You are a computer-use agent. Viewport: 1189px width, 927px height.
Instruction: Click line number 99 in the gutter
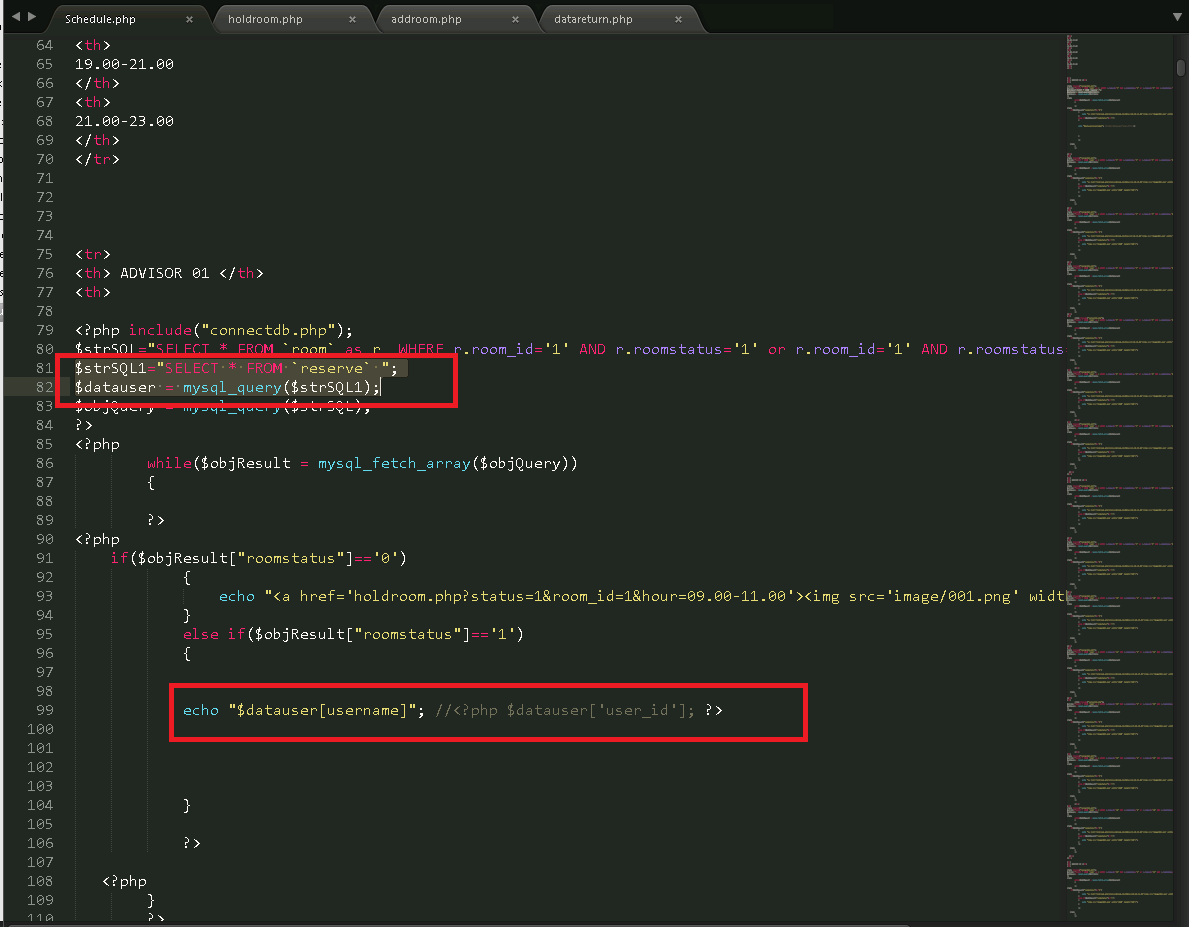[44, 710]
